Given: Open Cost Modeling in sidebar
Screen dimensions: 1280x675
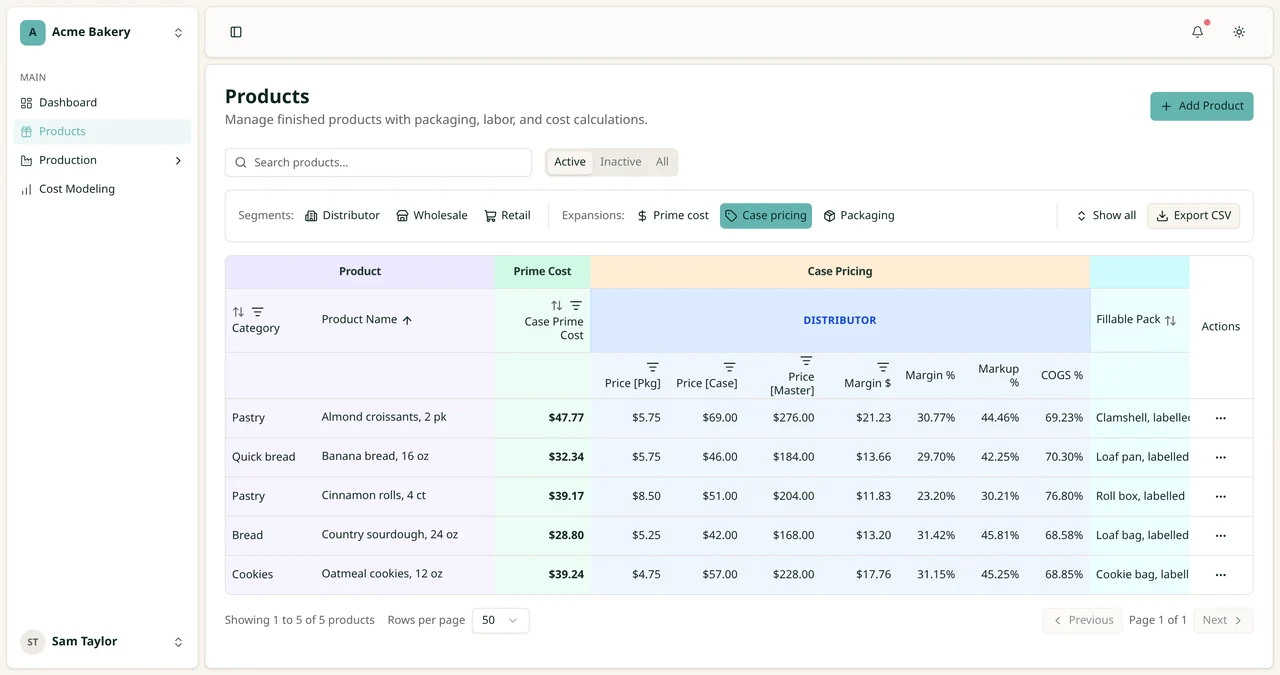Looking at the screenshot, I should (x=102, y=189).
